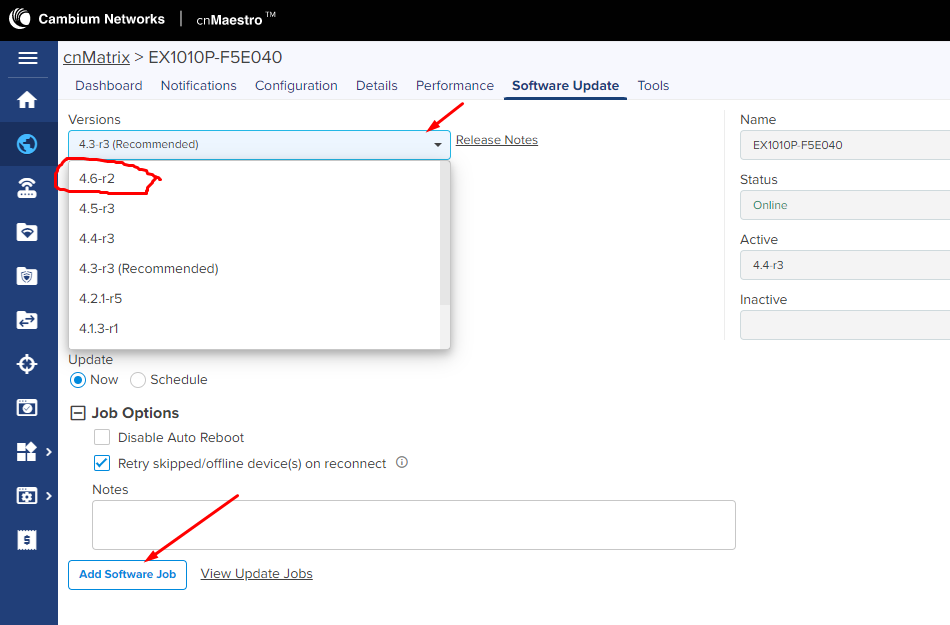Click the receipt dollar icon in sidebar
Screen dimensions: 950x625
tap(28, 540)
